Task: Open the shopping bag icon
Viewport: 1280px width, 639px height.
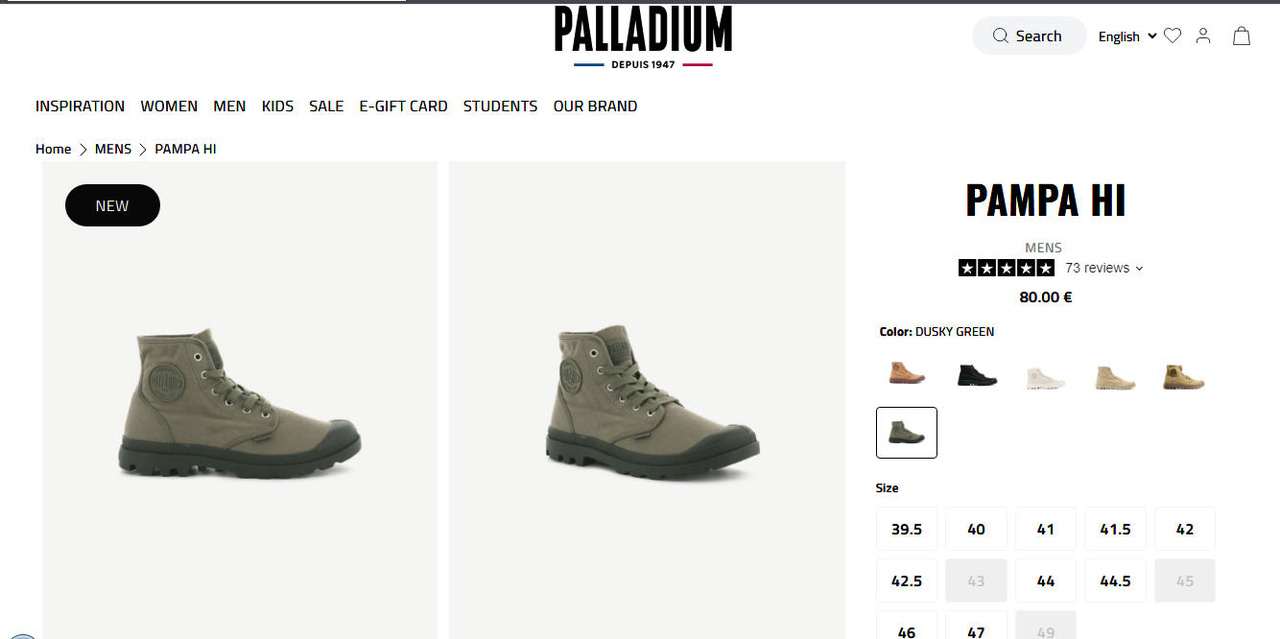Action: (1241, 36)
